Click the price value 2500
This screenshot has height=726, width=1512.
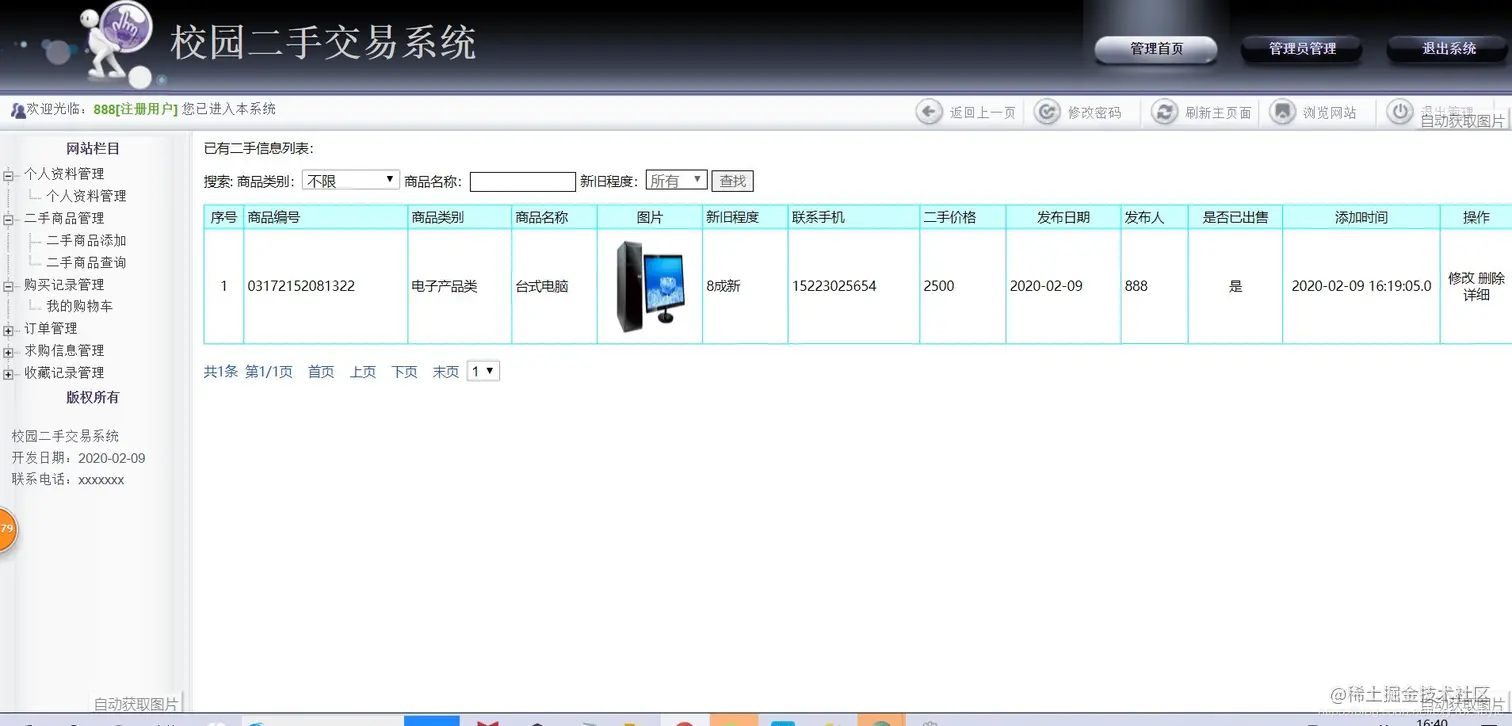click(x=939, y=286)
